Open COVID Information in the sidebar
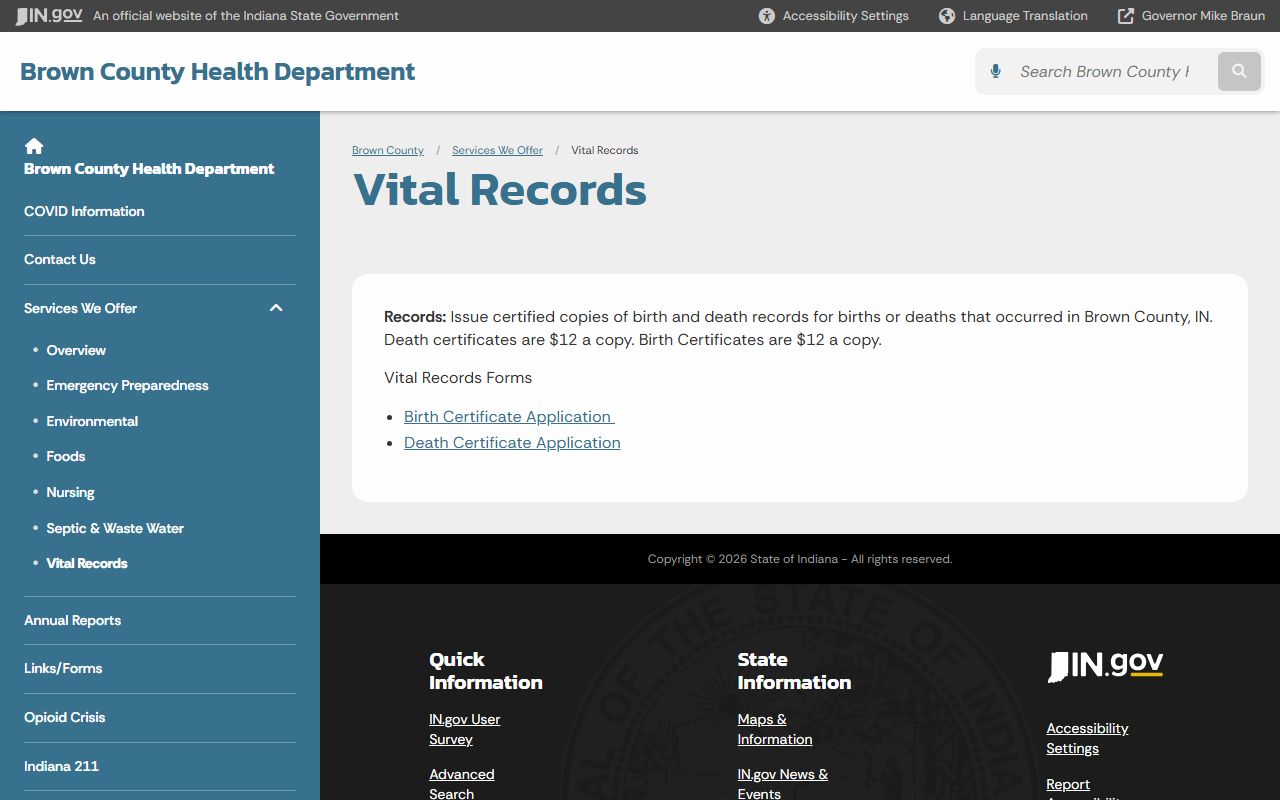 [x=84, y=211]
